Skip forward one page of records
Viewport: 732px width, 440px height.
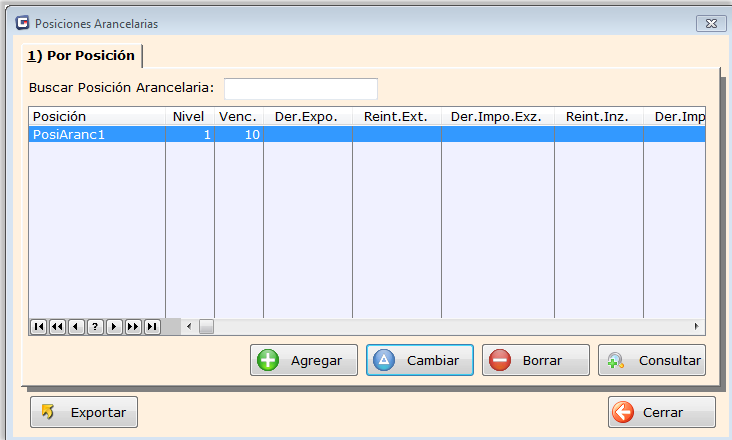click(133, 326)
